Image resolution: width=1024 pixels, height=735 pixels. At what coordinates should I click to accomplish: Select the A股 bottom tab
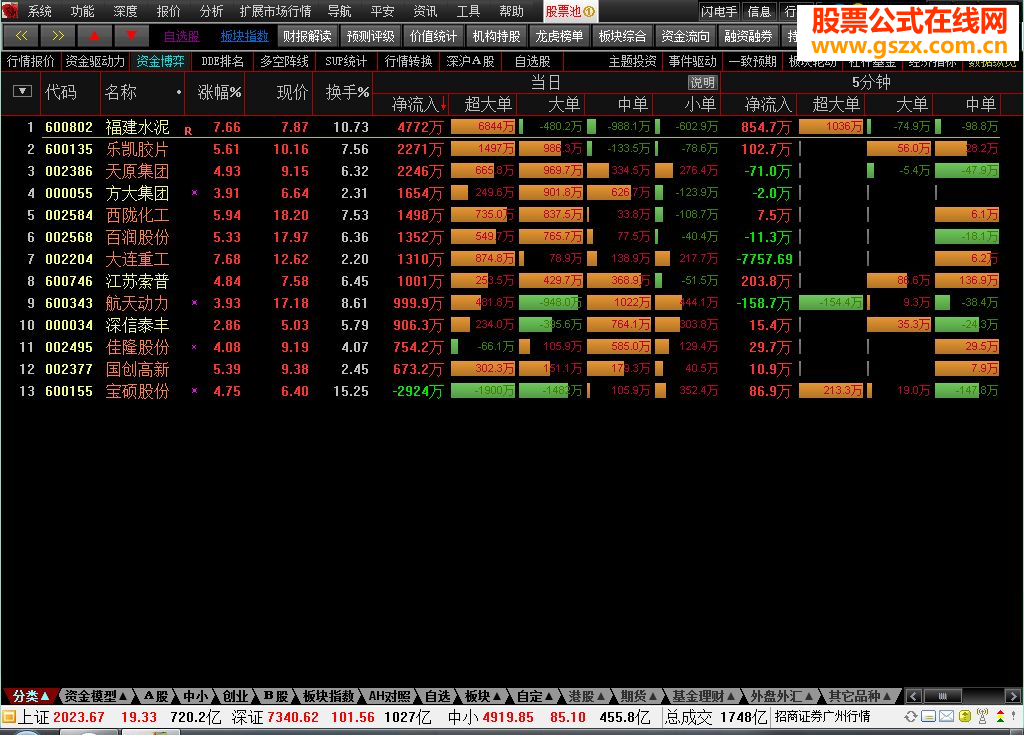coord(156,696)
